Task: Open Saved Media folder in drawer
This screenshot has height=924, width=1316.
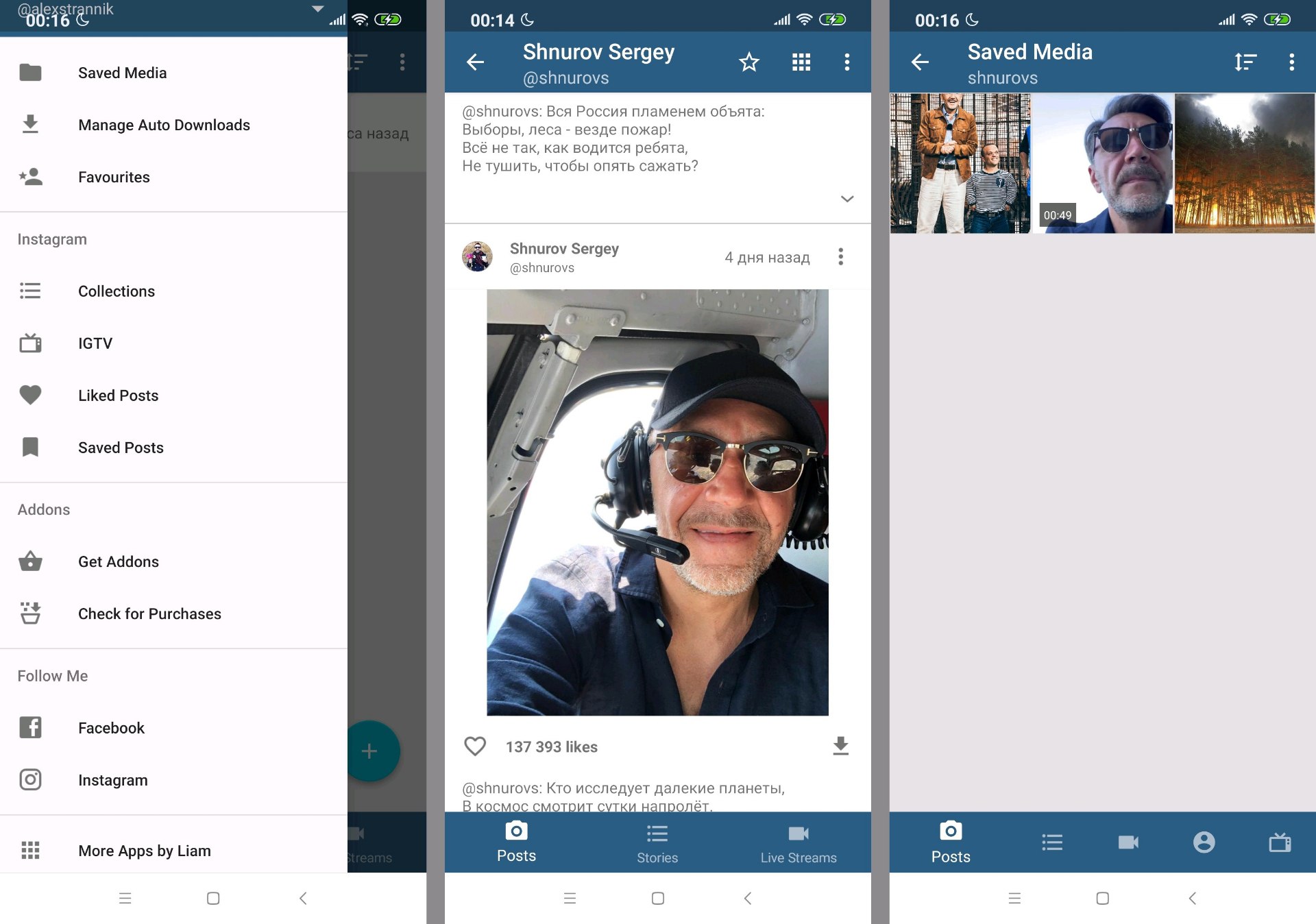Action: [x=173, y=73]
